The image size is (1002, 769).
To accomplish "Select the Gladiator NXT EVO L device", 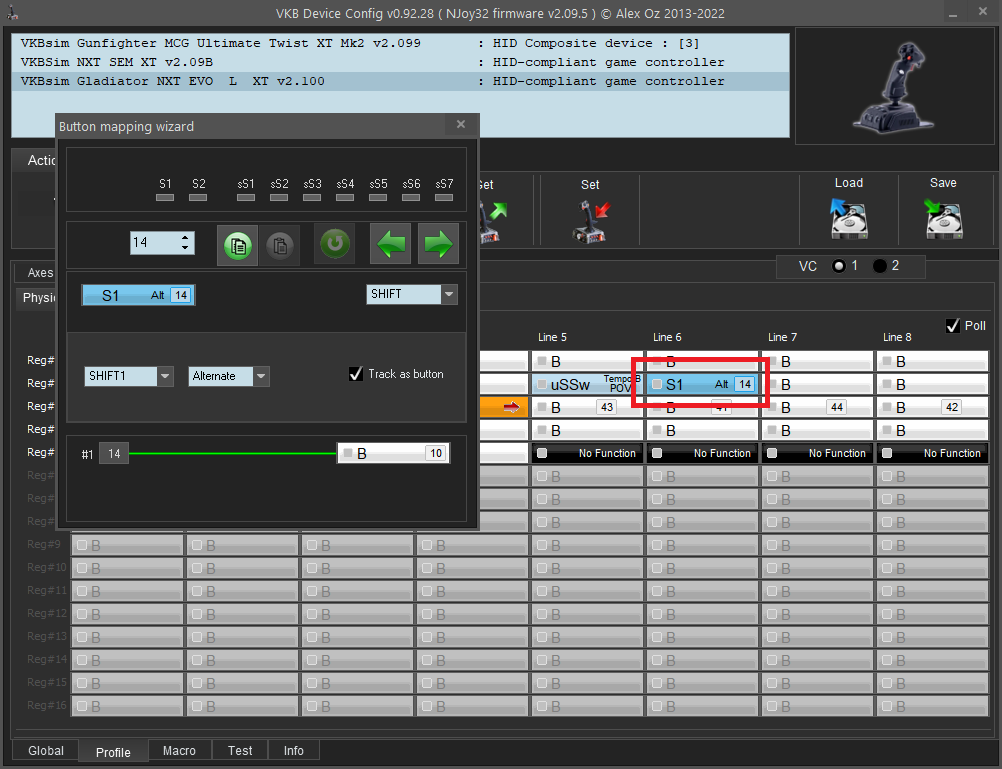I will 400,82.
